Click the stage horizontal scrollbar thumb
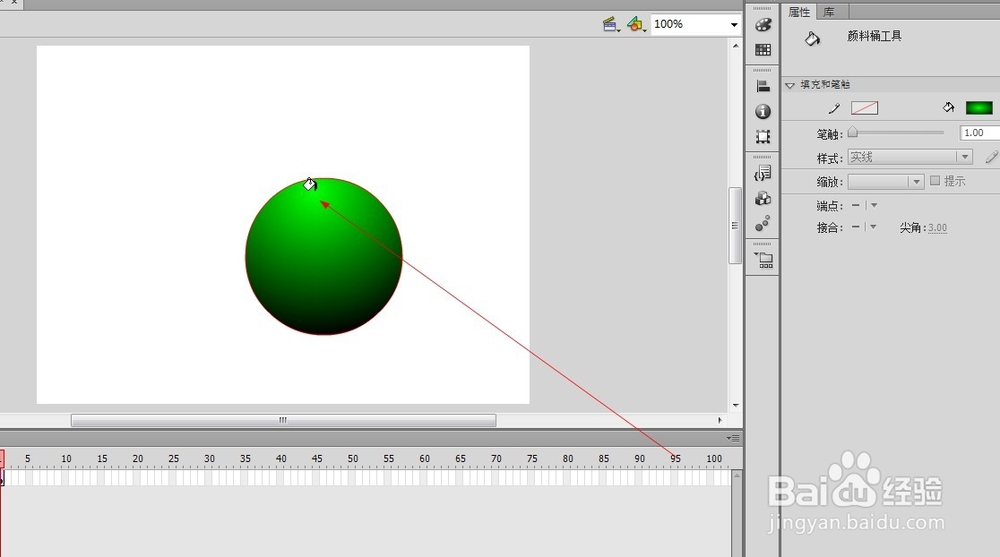 pyautogui.click(x=283, y=420)
